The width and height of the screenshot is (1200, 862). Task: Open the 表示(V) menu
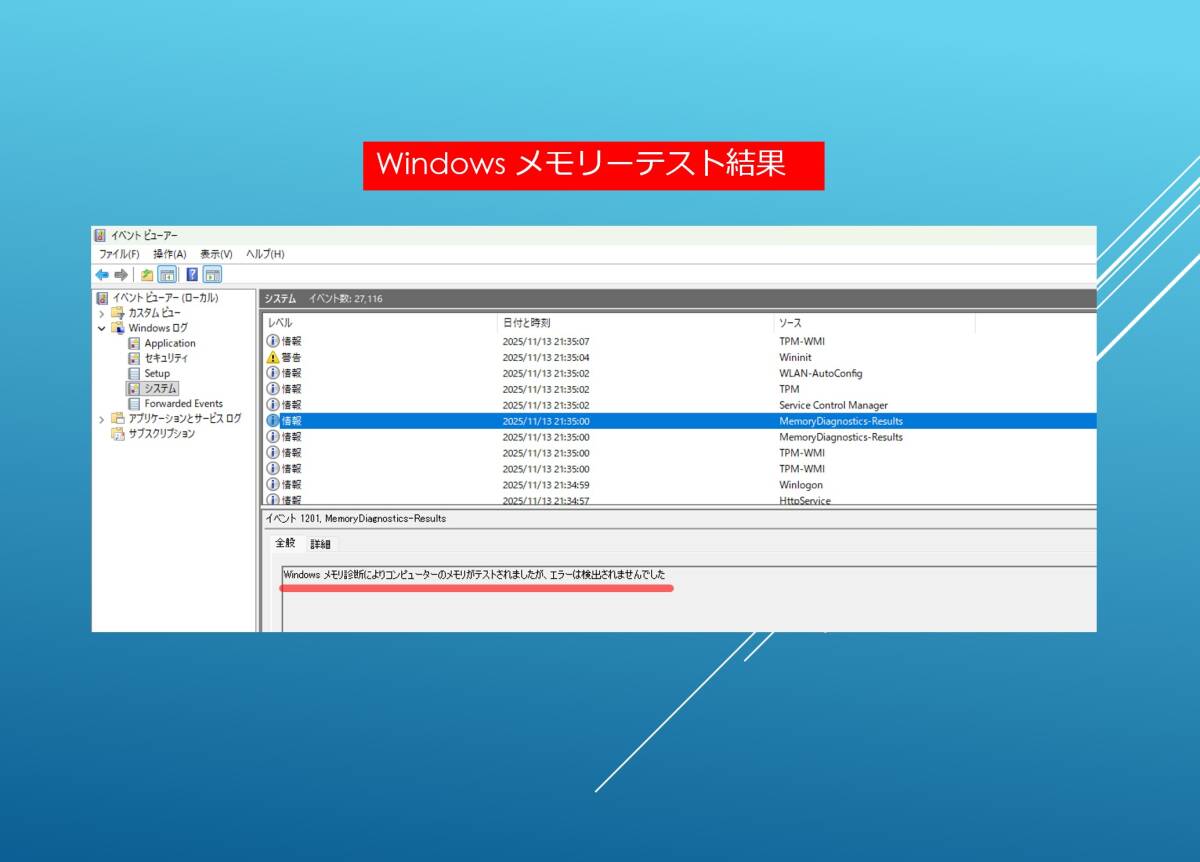[216, 254]
